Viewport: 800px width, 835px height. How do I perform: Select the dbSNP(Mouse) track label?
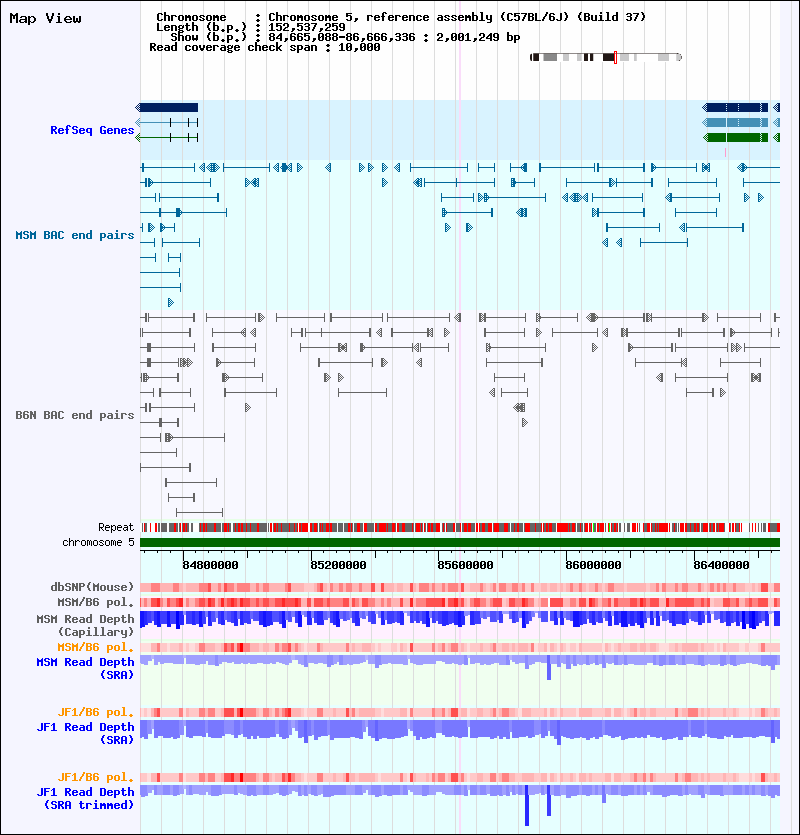[92, 587]
